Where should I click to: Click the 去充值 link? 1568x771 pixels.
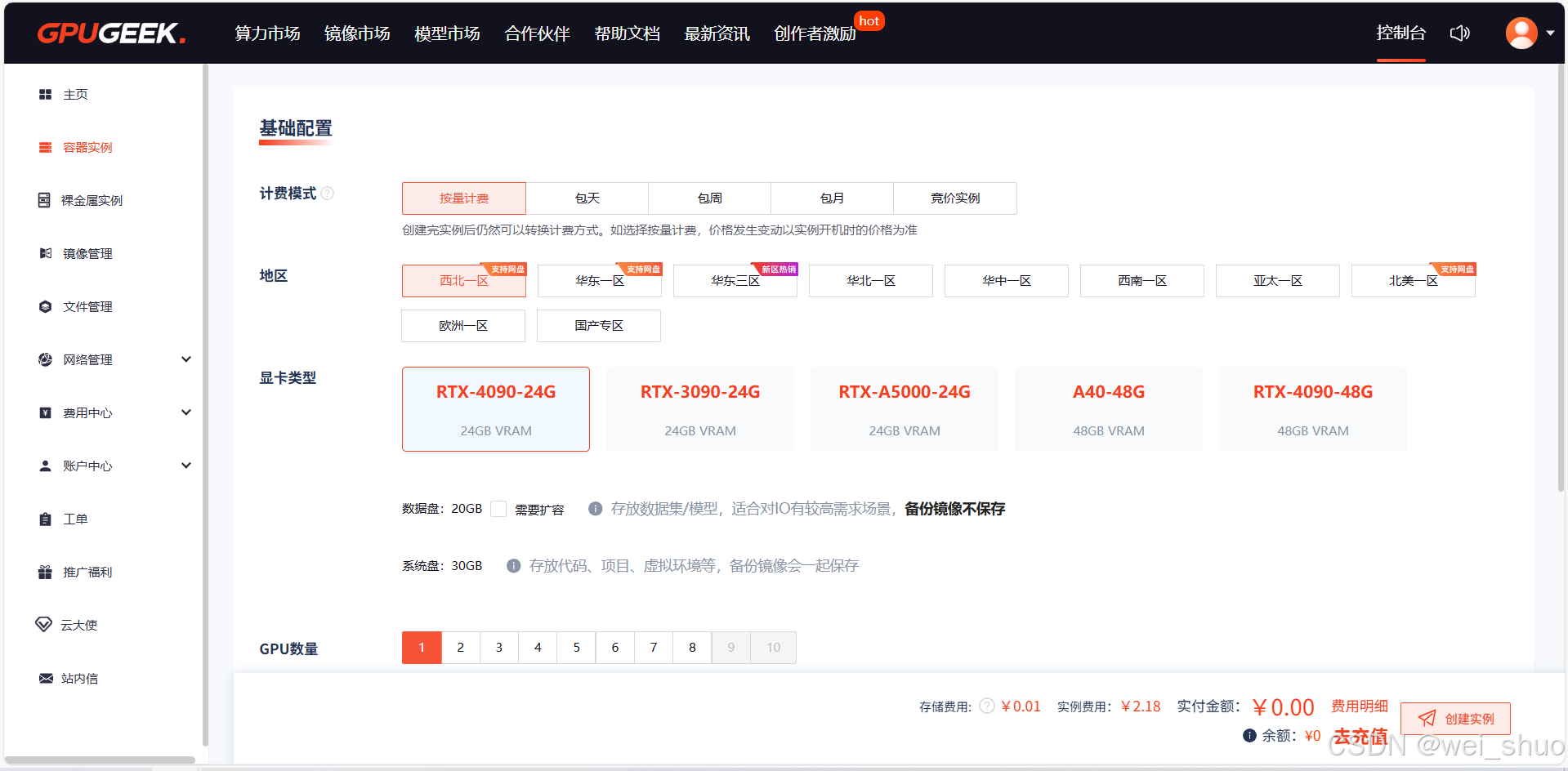pyautogui.click(x=1360, y=736)
